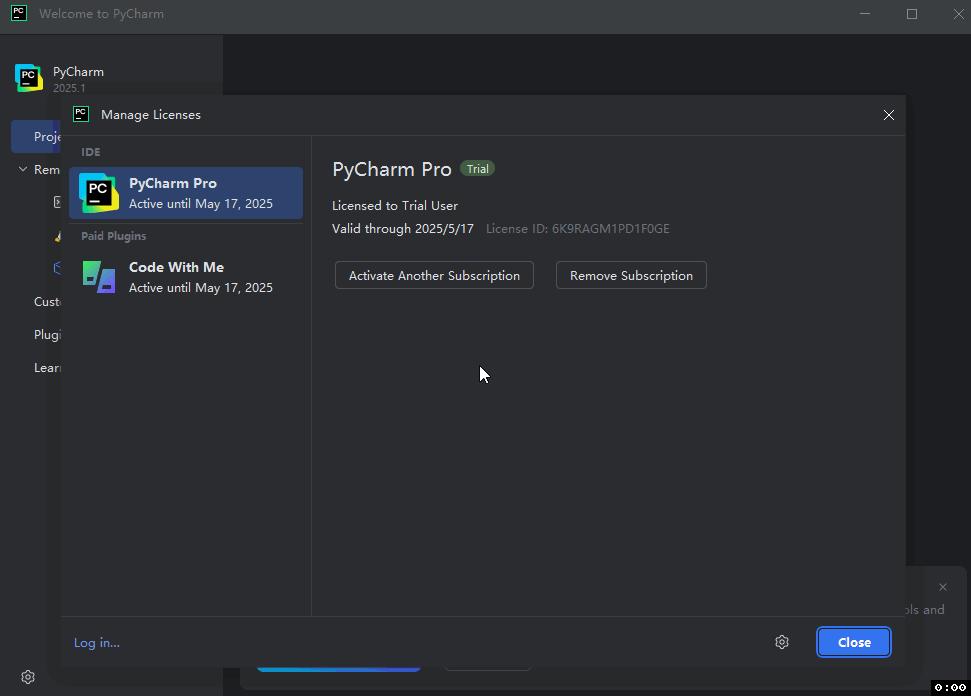
Task: Click the Code With Me plugin icon
Action: 97,276
